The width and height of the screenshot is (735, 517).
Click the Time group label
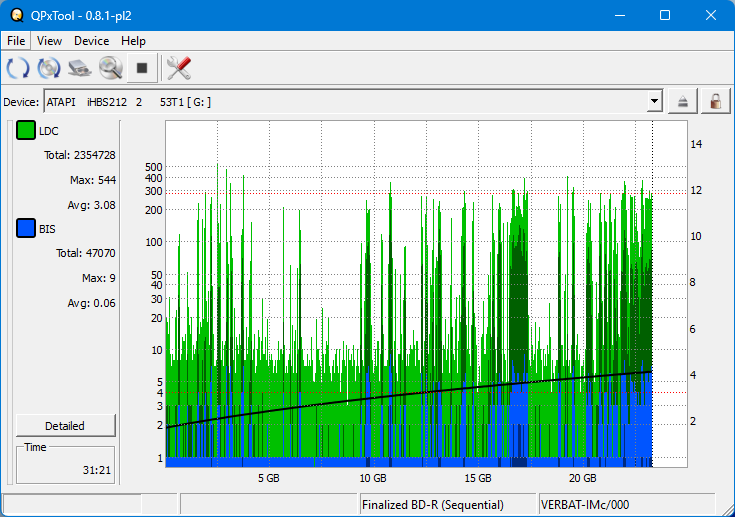pyautogui.click(x=36, y=447)
